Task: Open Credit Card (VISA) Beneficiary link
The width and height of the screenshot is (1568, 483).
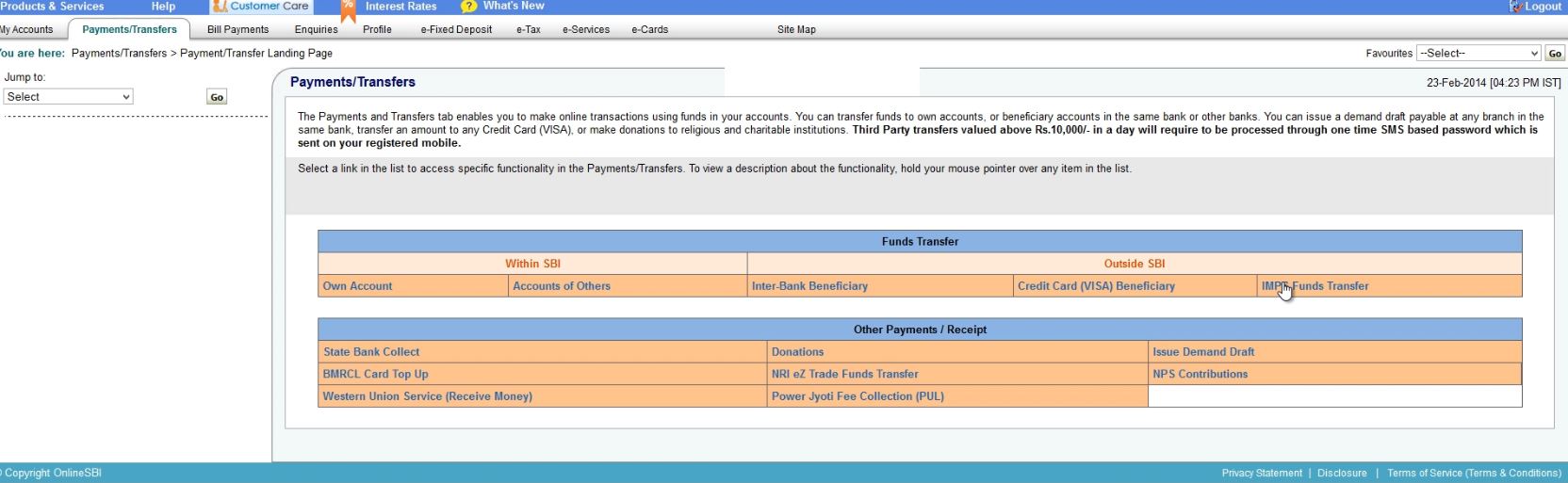Action: pyautogui.click(x=1096, y=286)
